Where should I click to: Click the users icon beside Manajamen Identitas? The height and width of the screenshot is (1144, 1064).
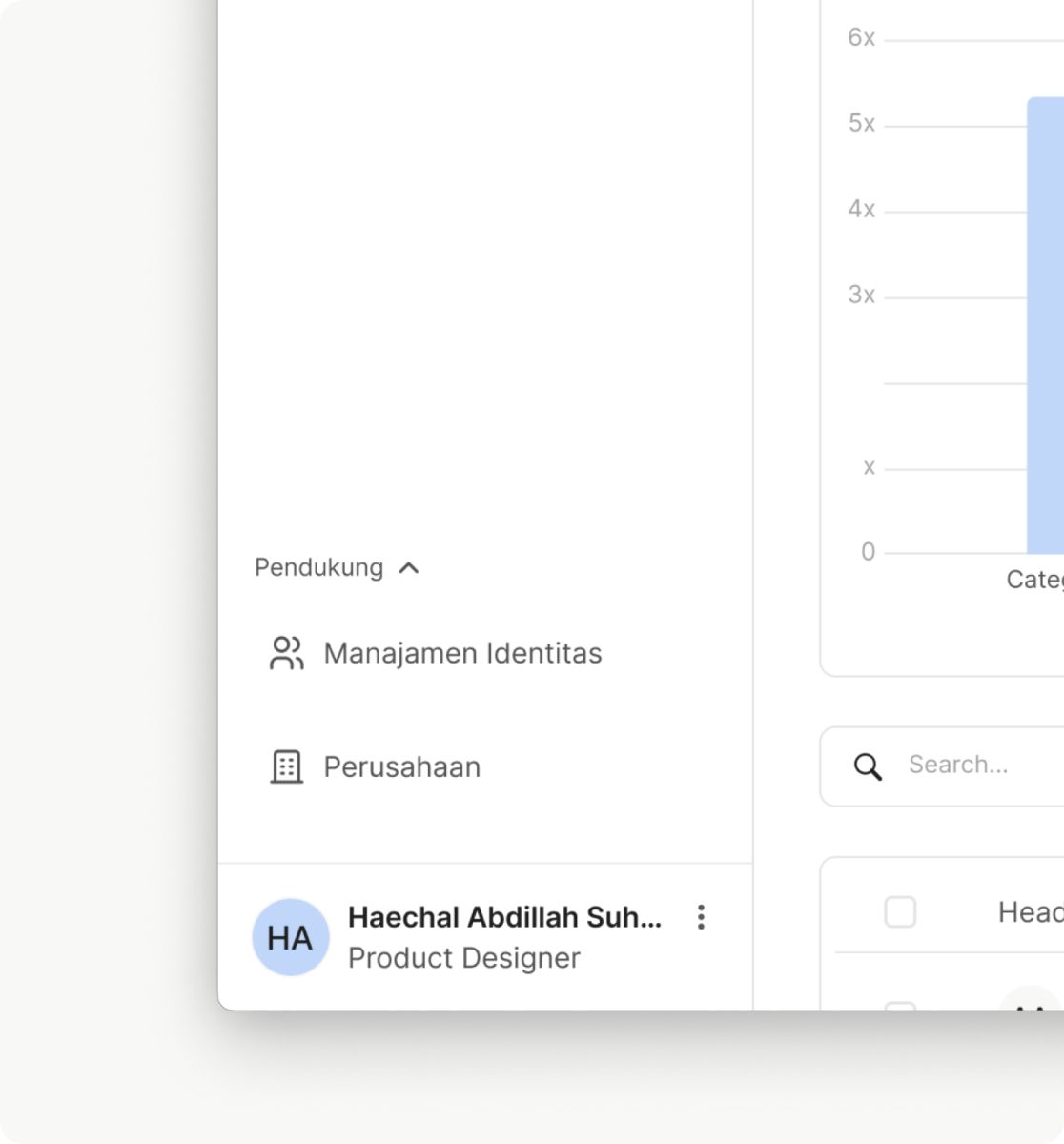click(286, 654)
